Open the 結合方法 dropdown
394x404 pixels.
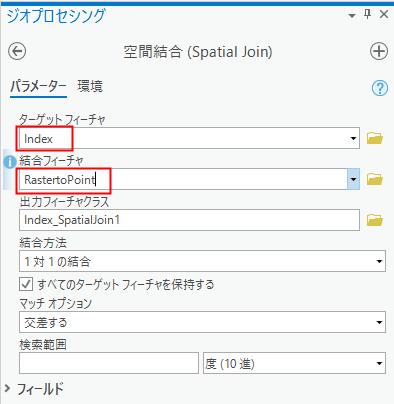click(202, 261)
